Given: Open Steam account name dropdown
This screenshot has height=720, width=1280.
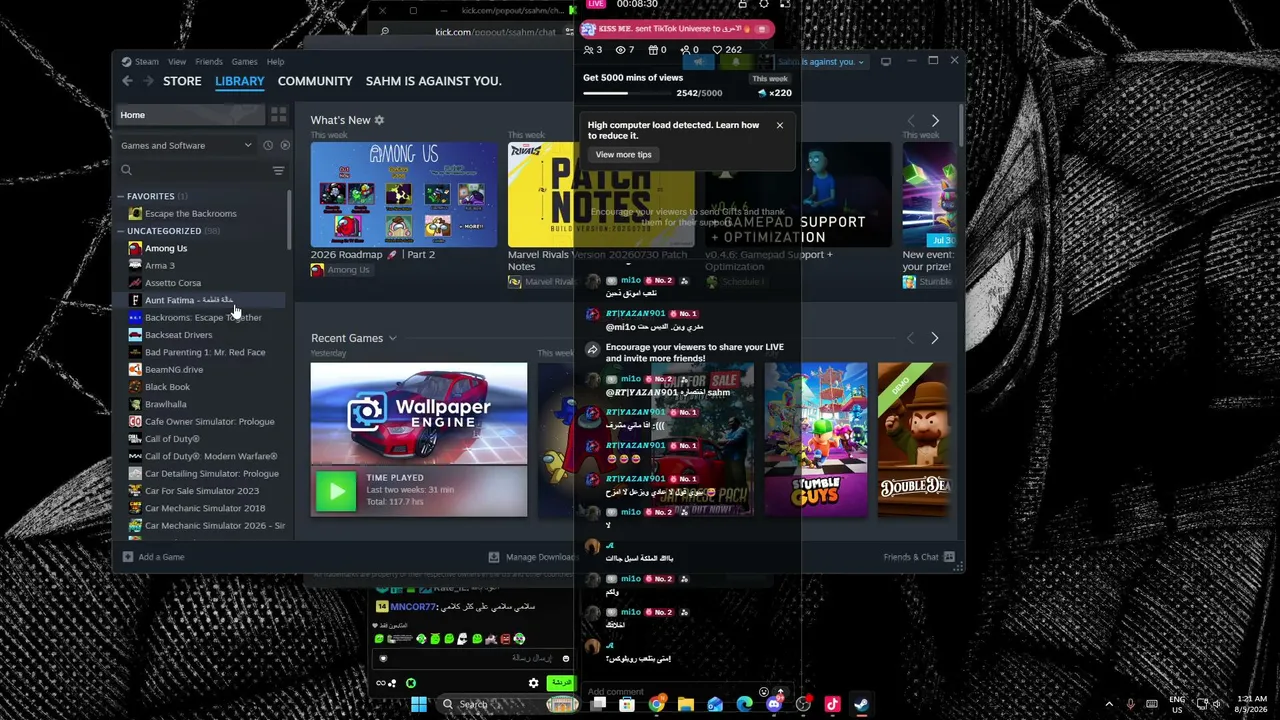Looking at the screenshot, I should [x=821, y=62].
